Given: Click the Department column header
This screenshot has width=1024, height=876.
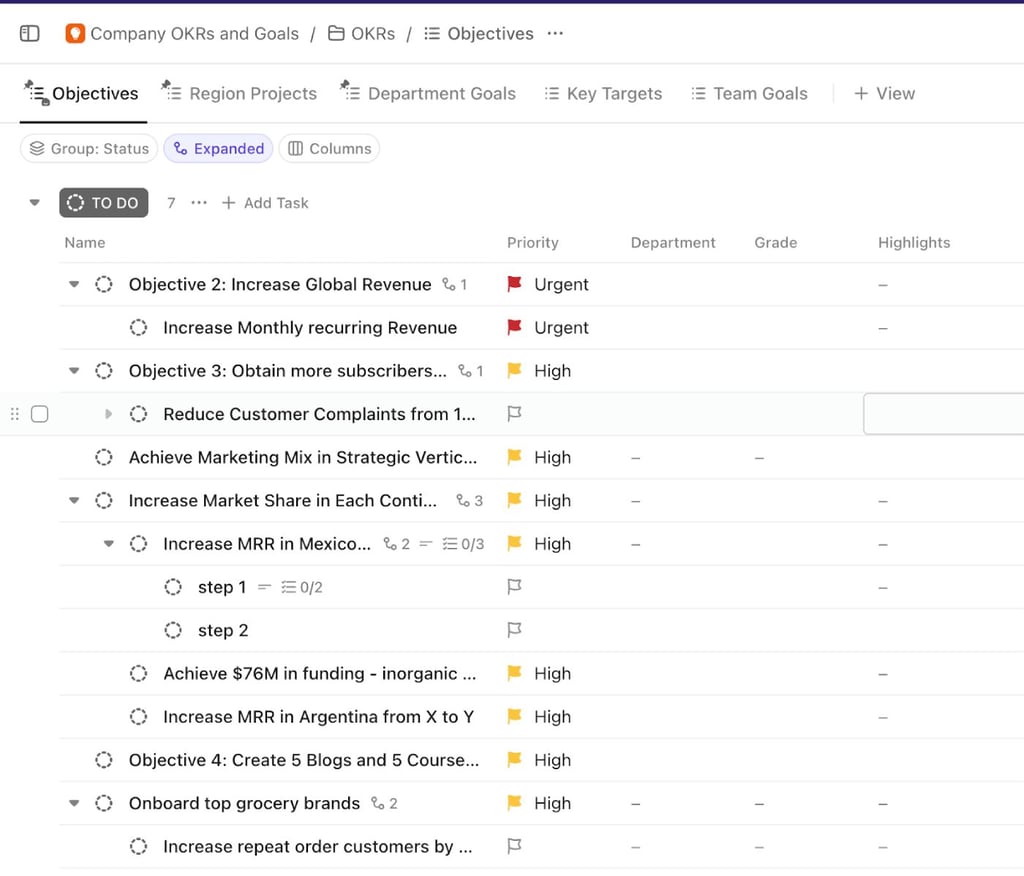Looking at the screenshot, I should pyautogui.click(x=673, y=242).
